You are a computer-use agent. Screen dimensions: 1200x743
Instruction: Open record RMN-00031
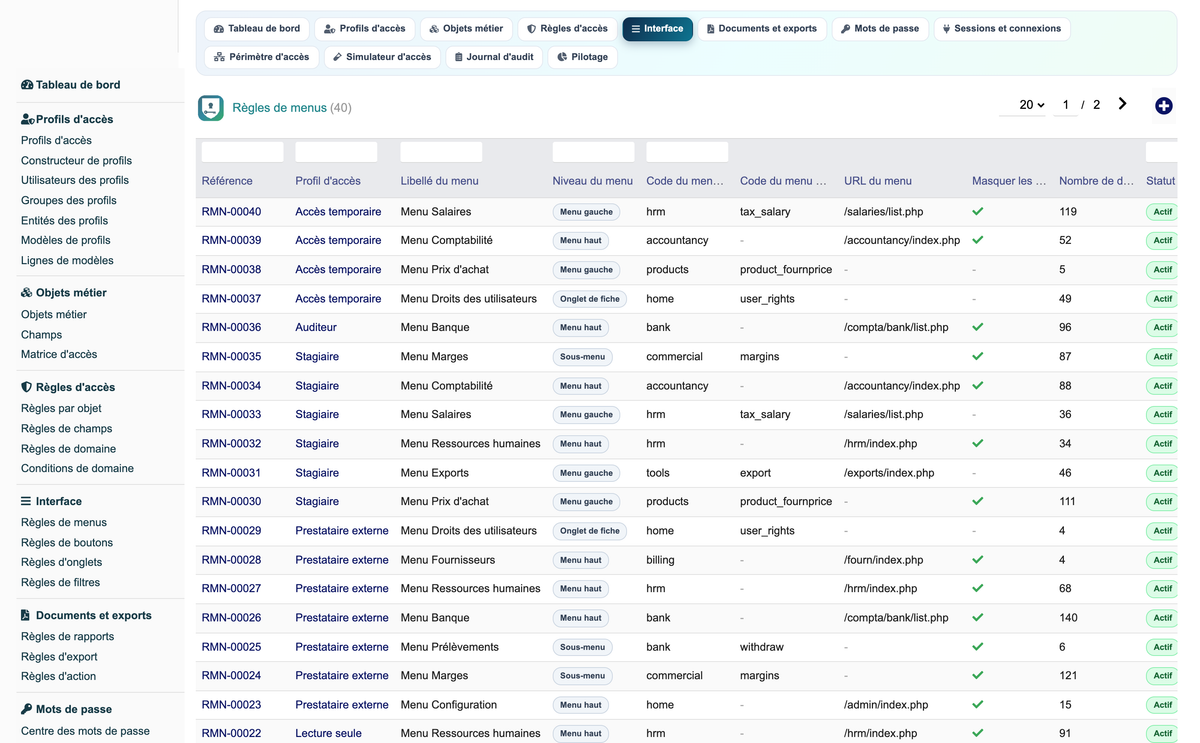(231, 473)
